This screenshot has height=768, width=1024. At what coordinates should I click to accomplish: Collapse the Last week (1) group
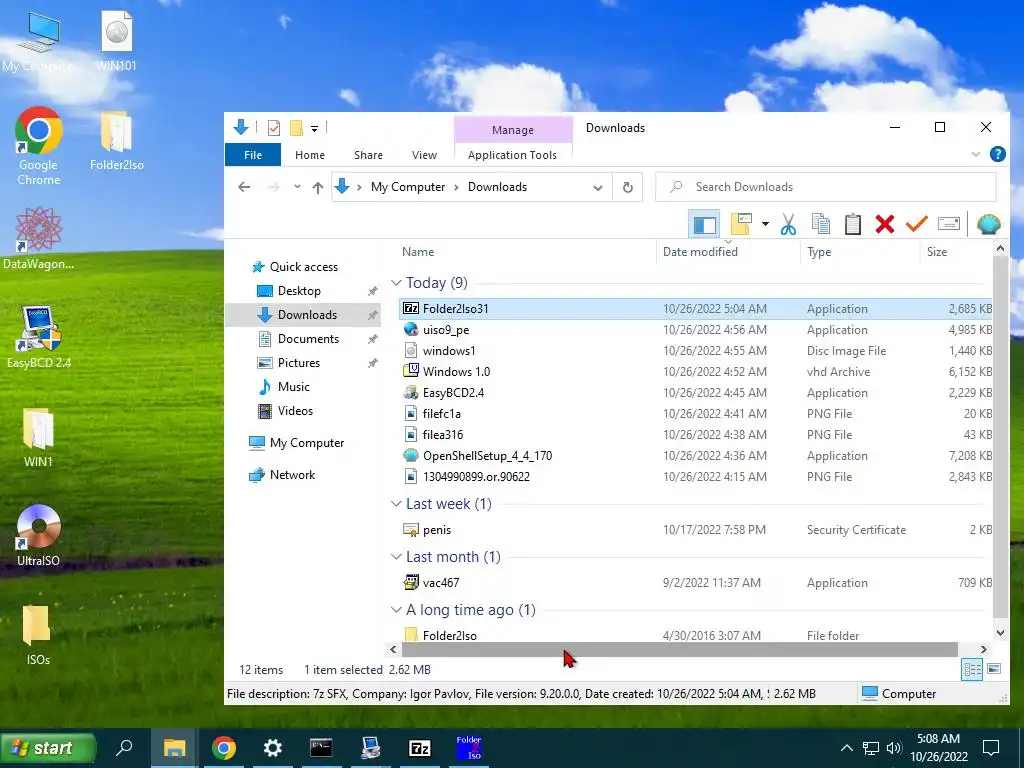[x=396, y=504]
